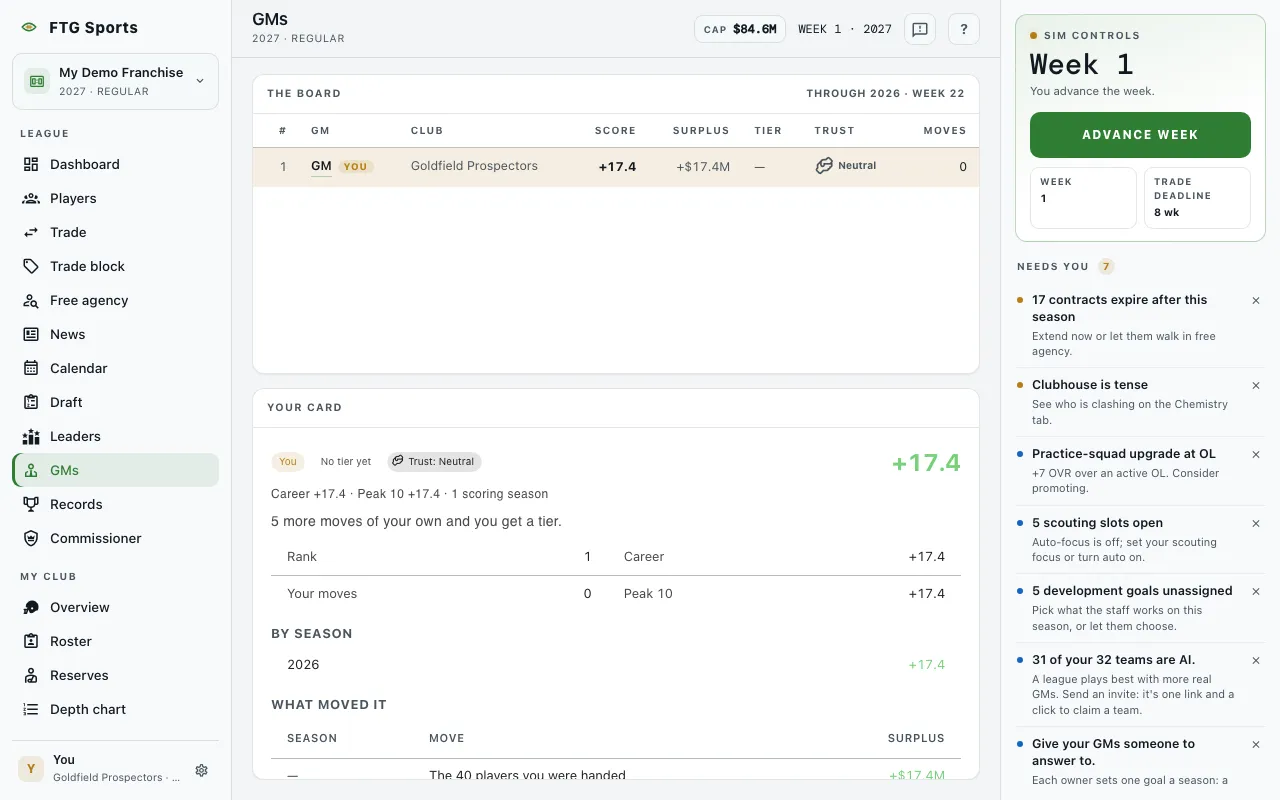Select the Players icon in sidebar
Screen dimensions: 1280x800
pos(31,198)
